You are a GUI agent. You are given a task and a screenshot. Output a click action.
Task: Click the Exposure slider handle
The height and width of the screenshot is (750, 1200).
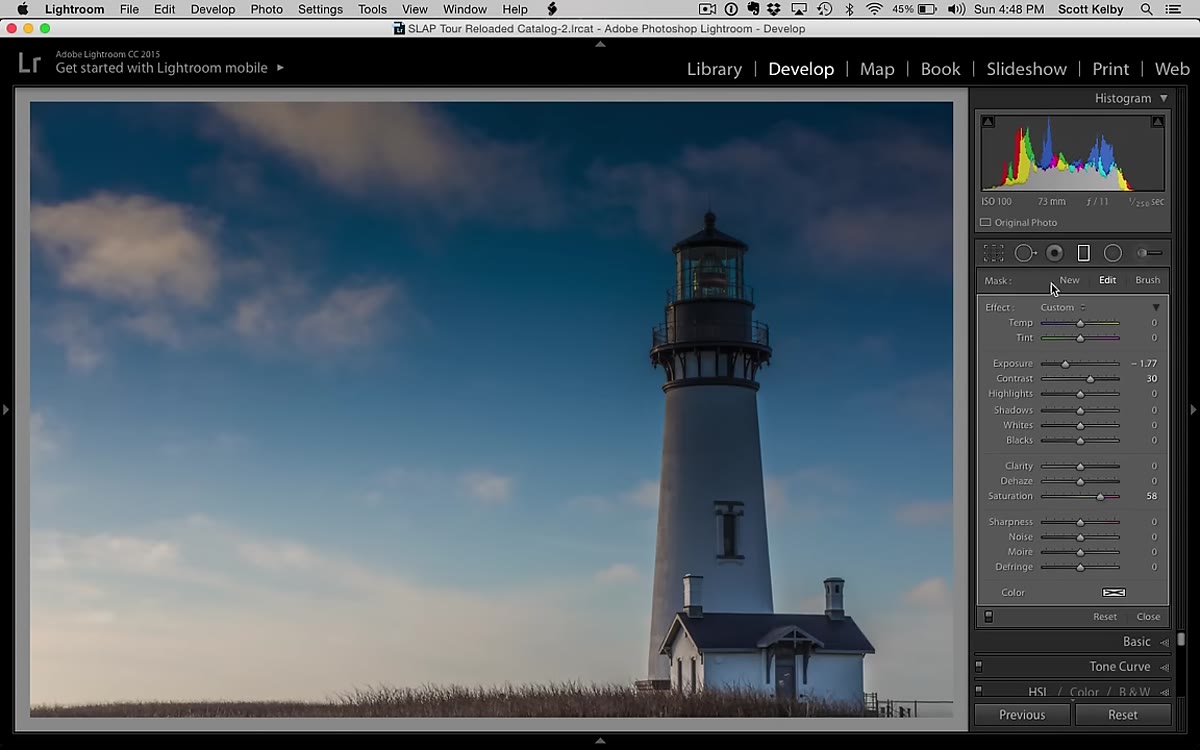pyautogui.click(x=1065, y=364)
